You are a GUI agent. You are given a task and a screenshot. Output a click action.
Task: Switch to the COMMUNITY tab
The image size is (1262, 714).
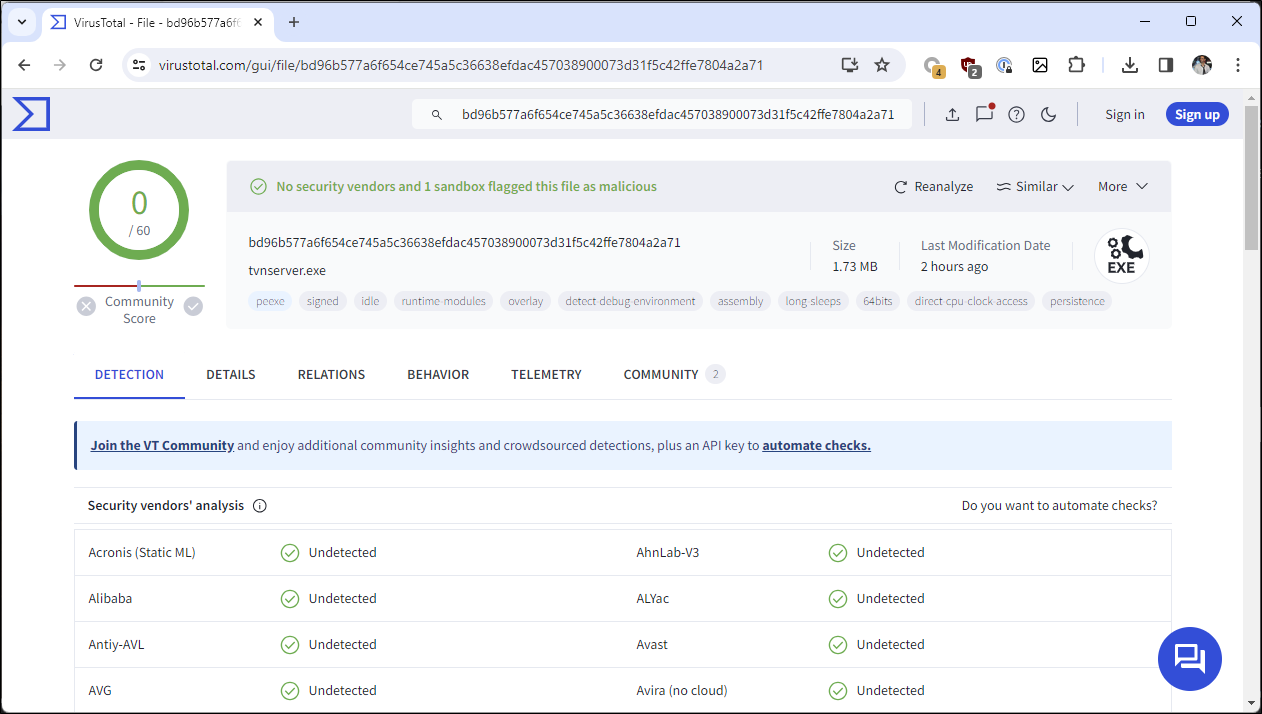pos(674,375)
